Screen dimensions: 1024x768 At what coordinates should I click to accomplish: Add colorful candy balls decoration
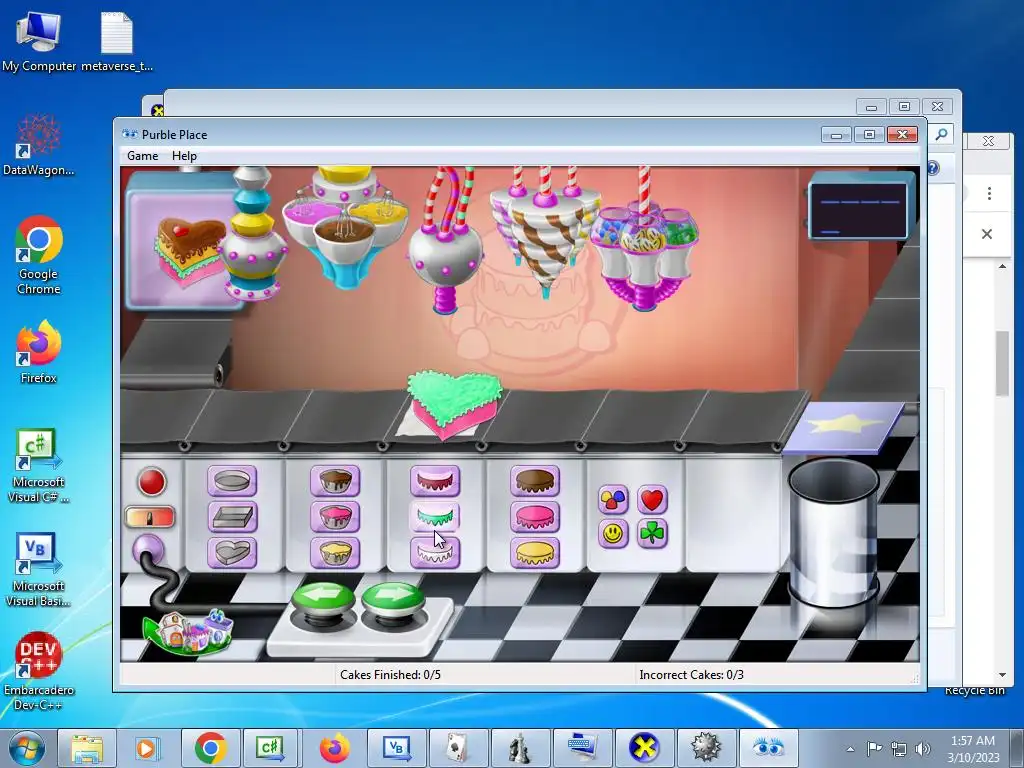coord(613,500)
